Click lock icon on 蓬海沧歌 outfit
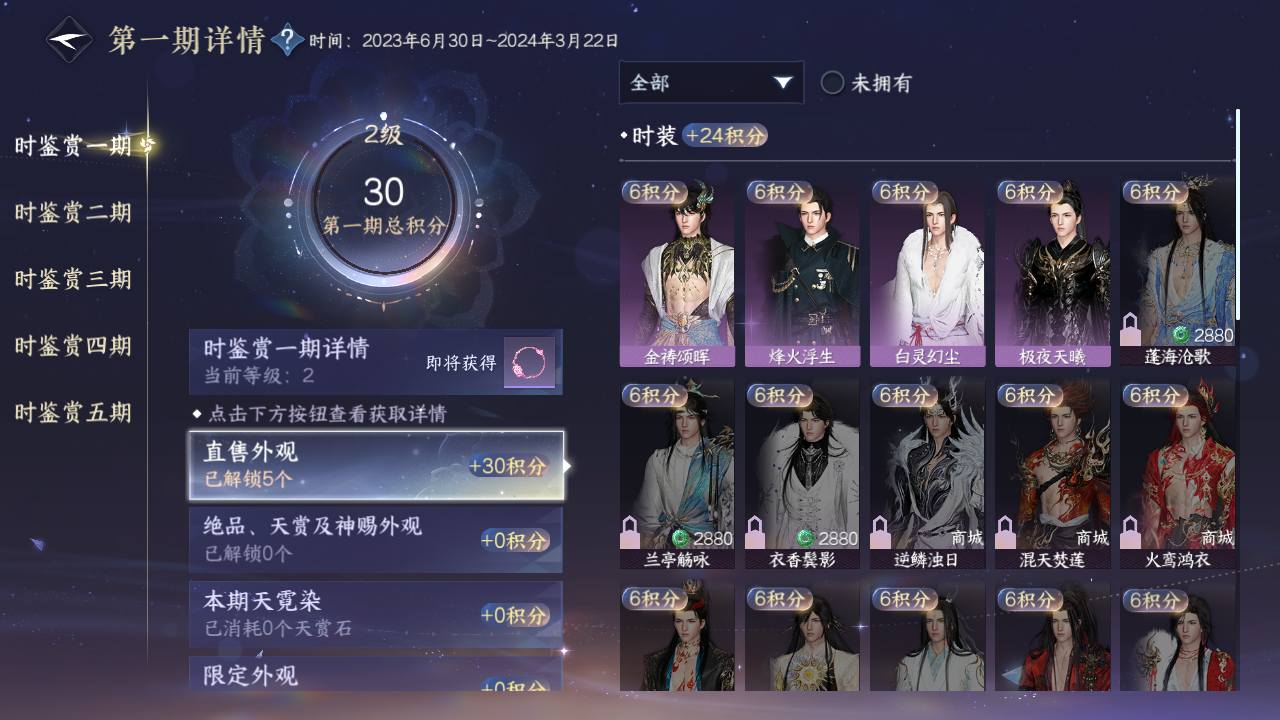This screenshot has width=1280, height=720. tap(1132, 328)
